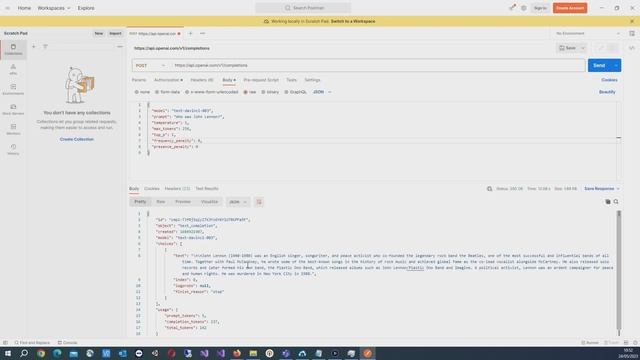Click the network globe icon beside Status

tap(489, 189)
